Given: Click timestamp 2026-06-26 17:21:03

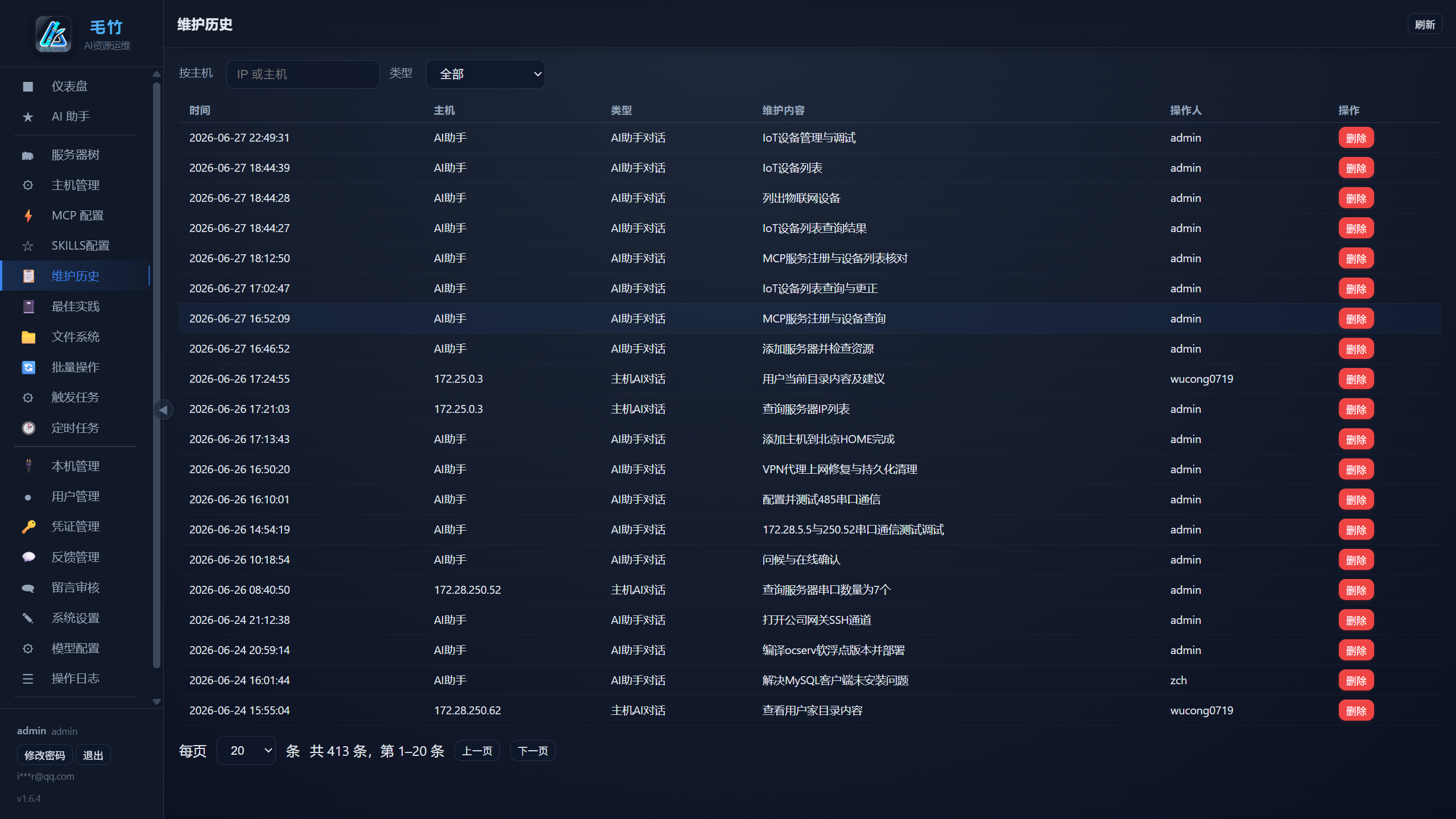Looking at the screenshot, I should 239,409.
